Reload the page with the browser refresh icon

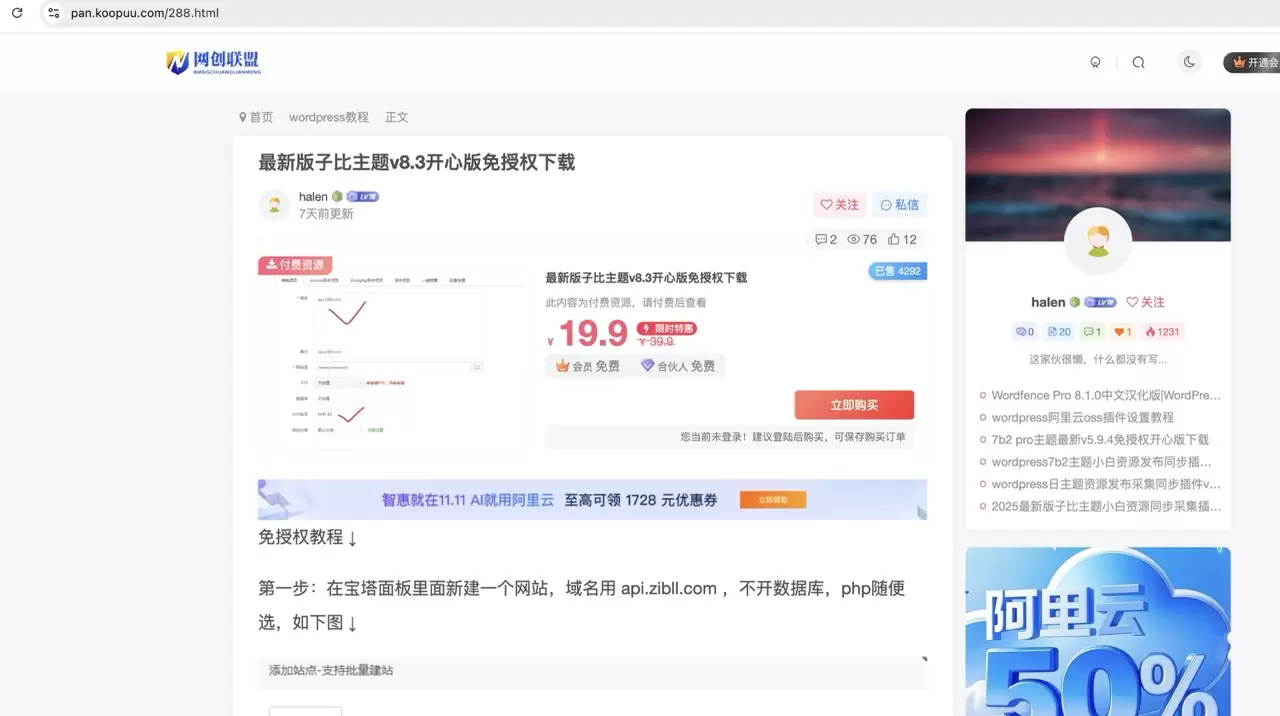point(16,13)
